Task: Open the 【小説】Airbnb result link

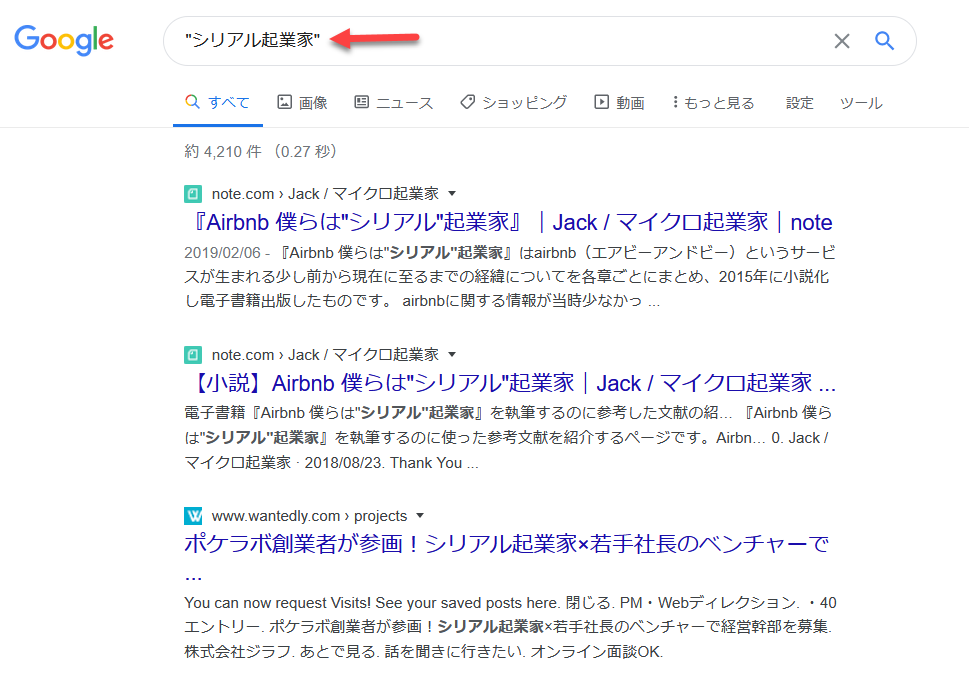Action: pyautogui.click(x=510, y=383)
